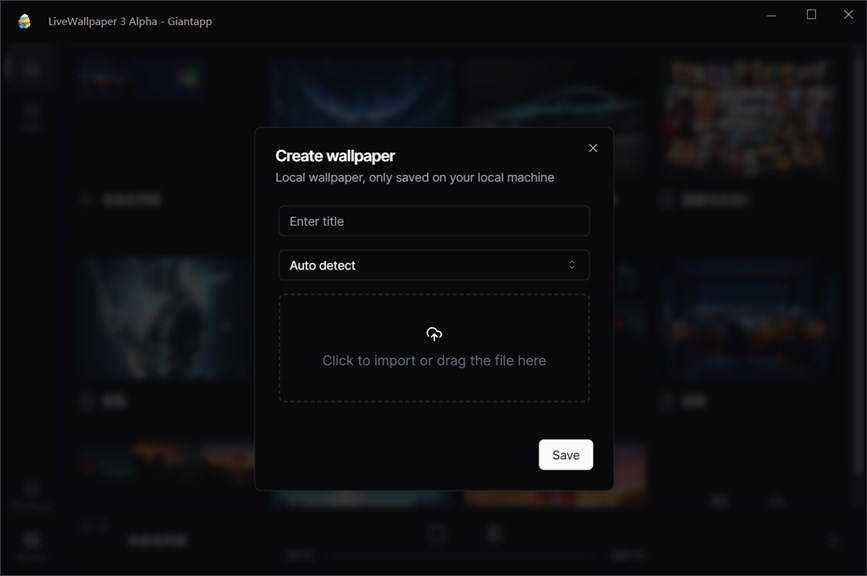Click the Save button
867x576 pixels.
coord(566,455)
